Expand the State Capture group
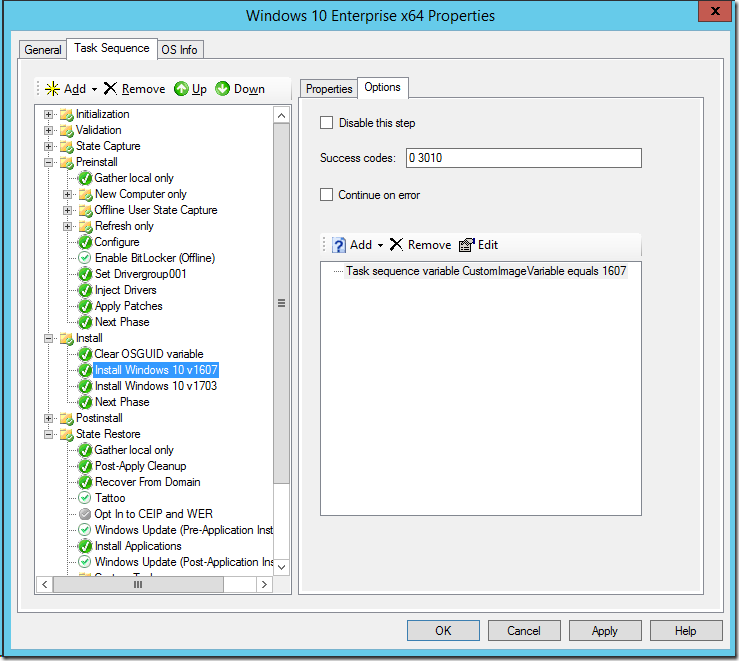Screen dimensions: 739x661 point(48,147)
